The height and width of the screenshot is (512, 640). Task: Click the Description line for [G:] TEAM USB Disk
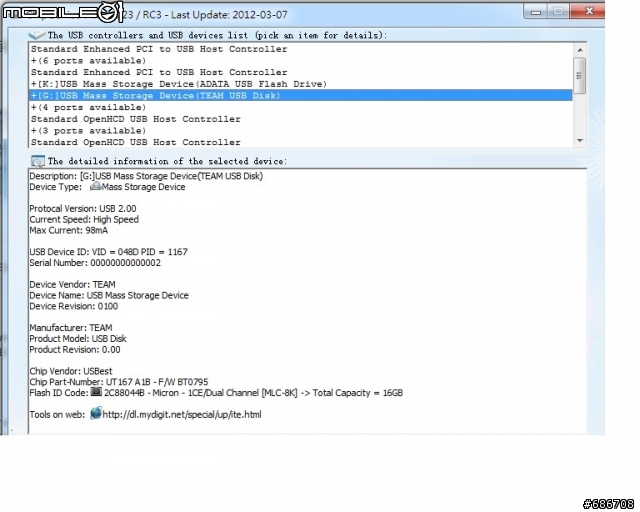(x=146, y=176)
